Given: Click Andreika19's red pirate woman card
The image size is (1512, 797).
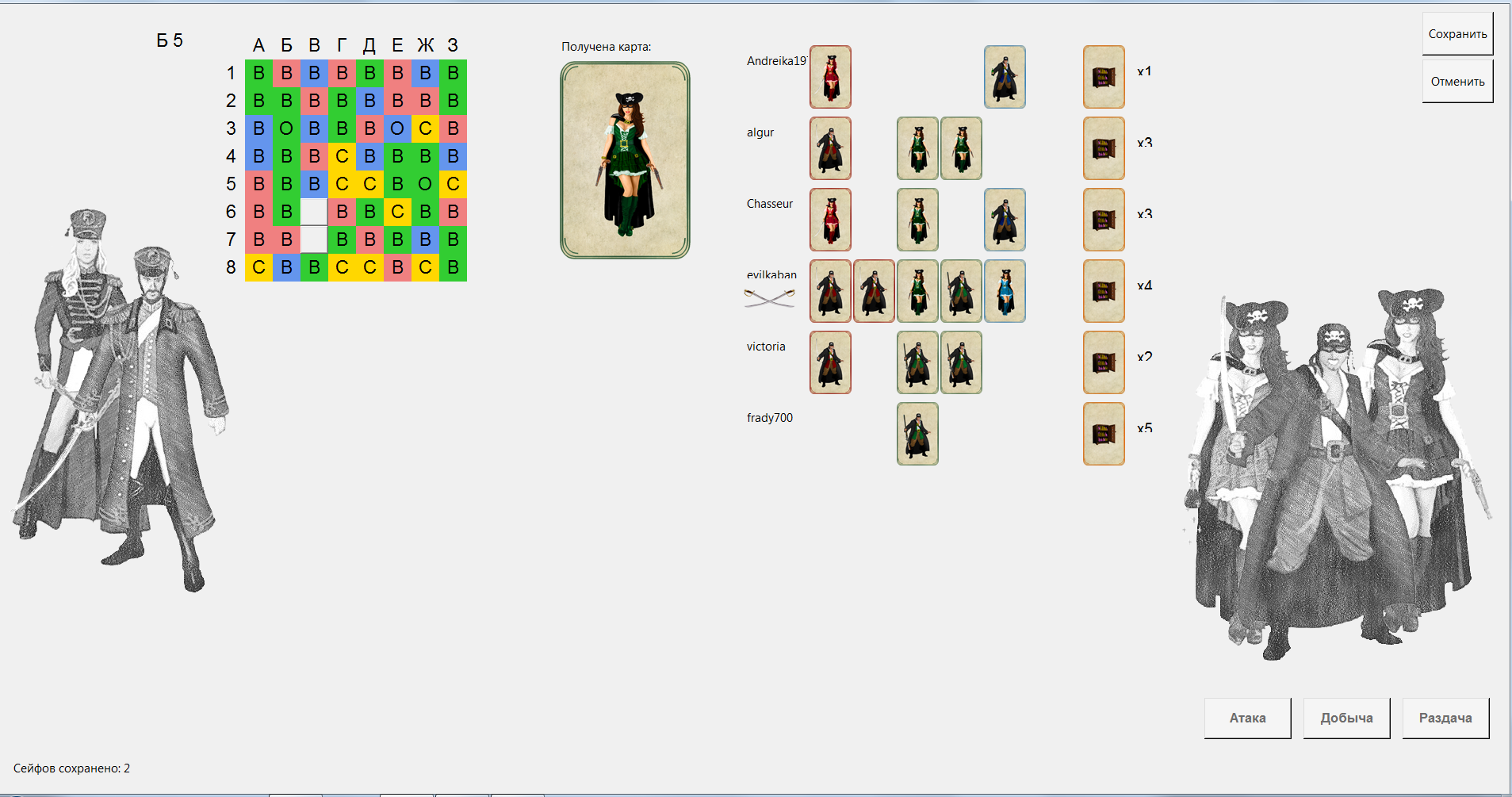Looking at the screenshot, I should [x=830, y=77].
